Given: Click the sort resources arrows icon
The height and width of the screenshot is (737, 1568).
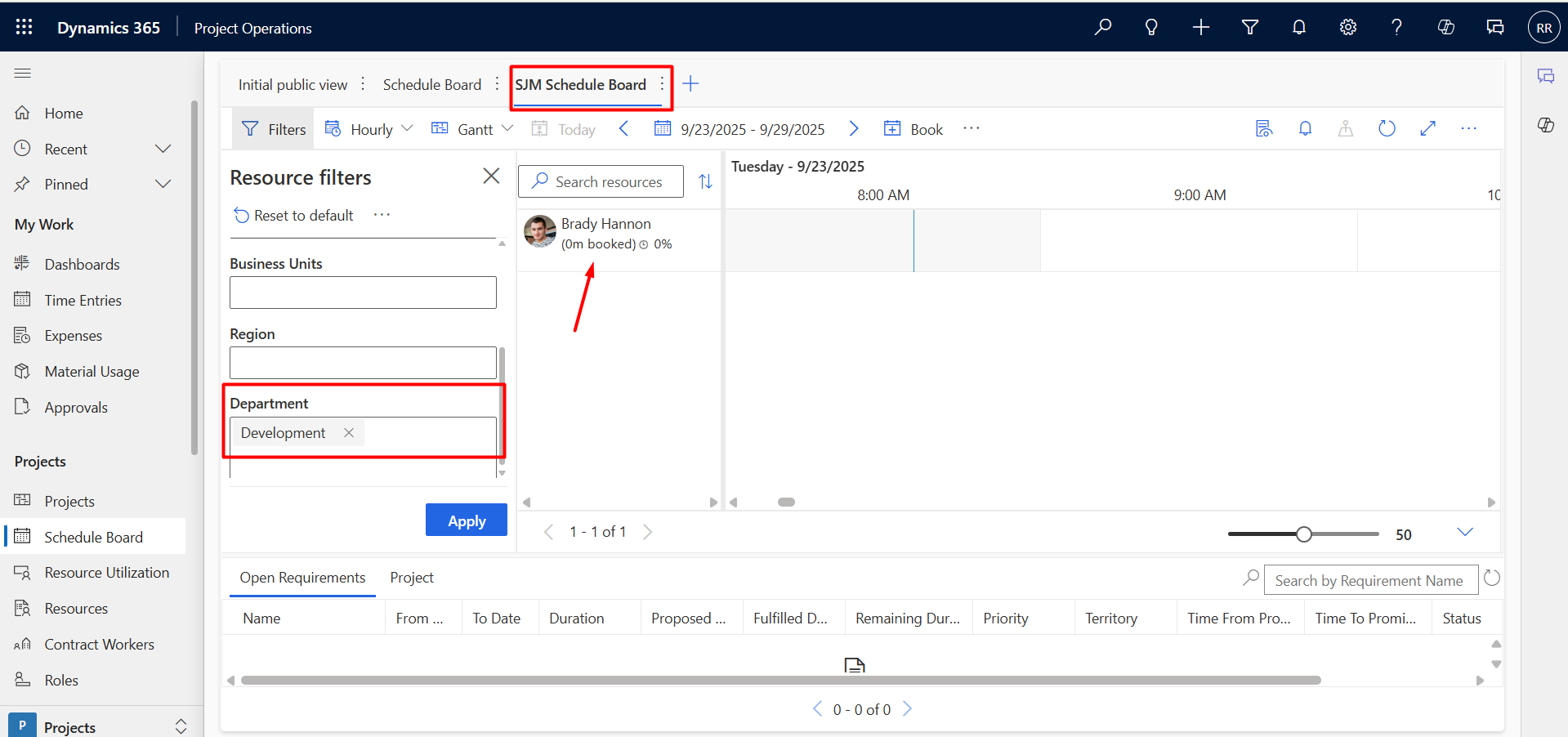Looking at the screenshot, I should (705, 181).
